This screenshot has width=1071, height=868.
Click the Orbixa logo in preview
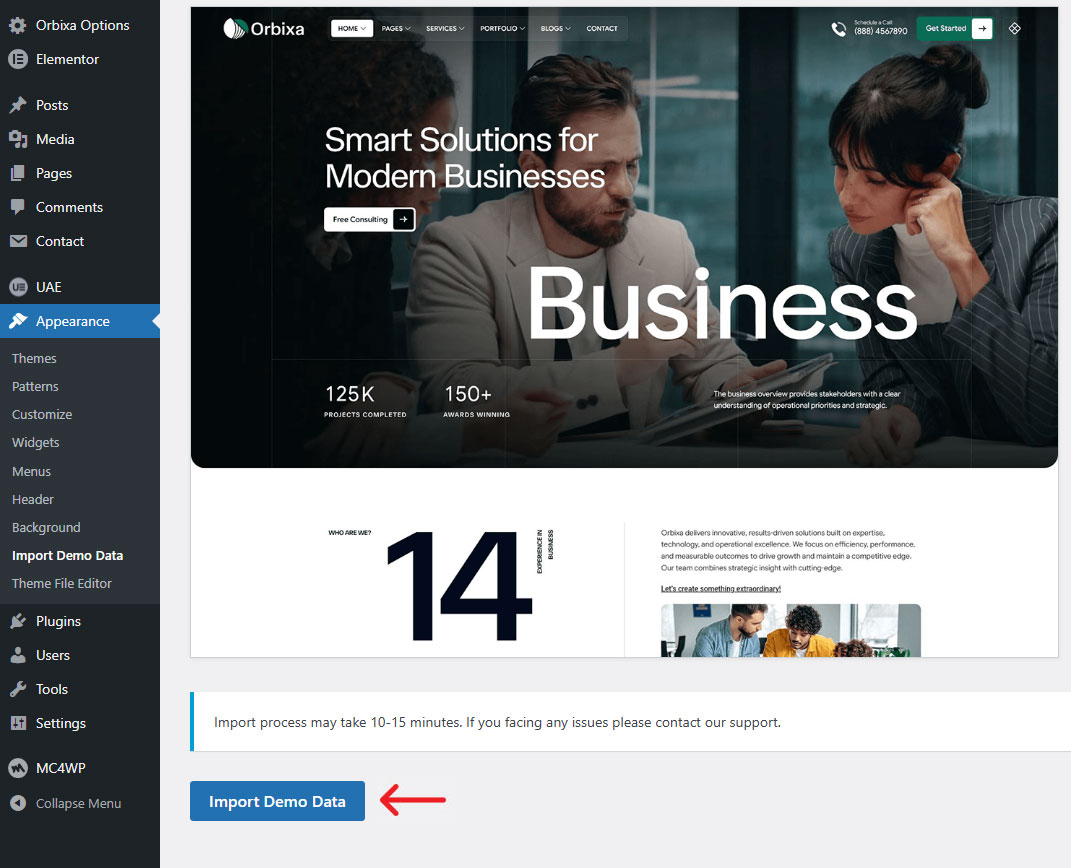[x=266, y=29]
